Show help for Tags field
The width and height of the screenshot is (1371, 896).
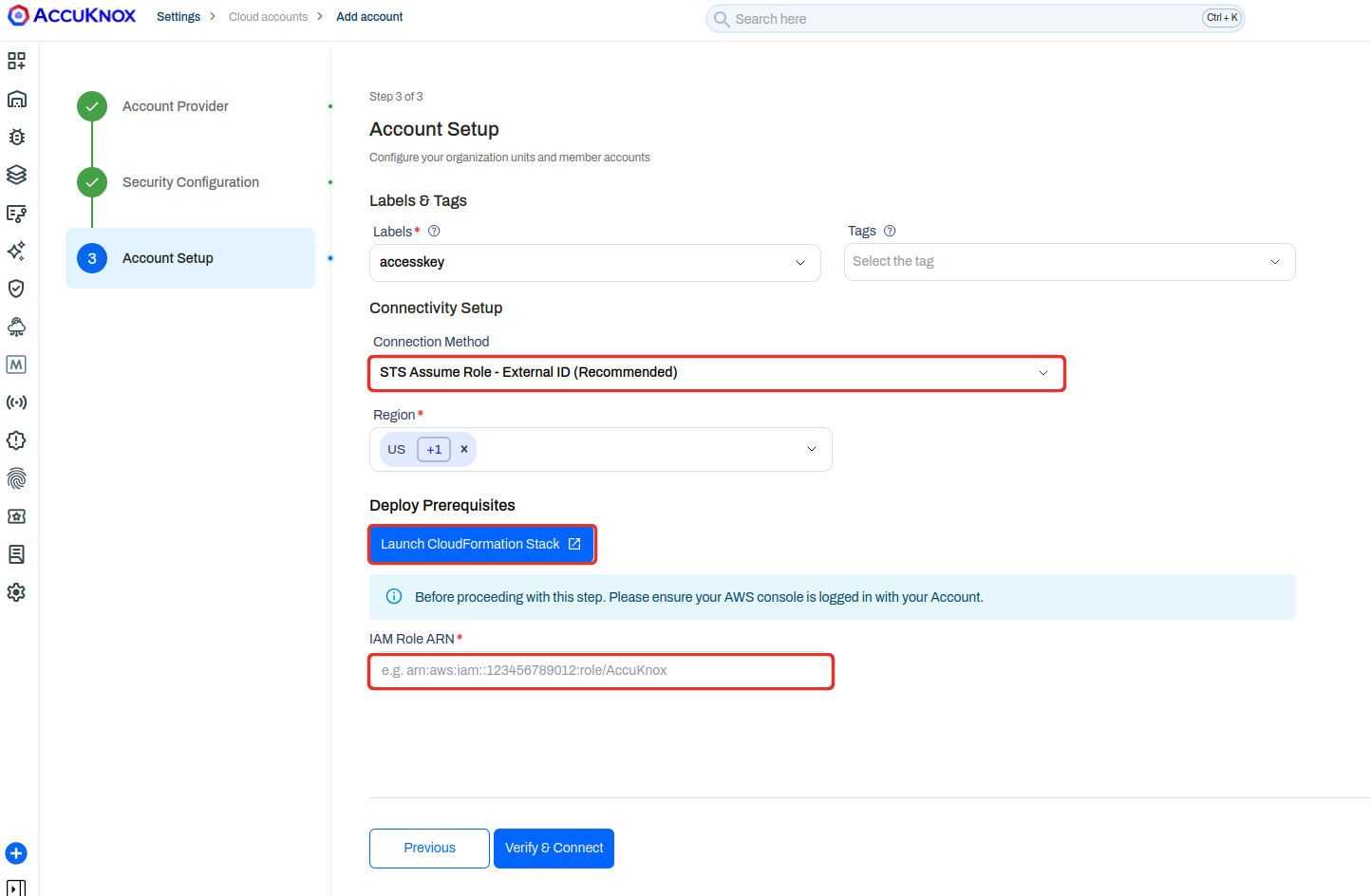[x=890, y=231]
